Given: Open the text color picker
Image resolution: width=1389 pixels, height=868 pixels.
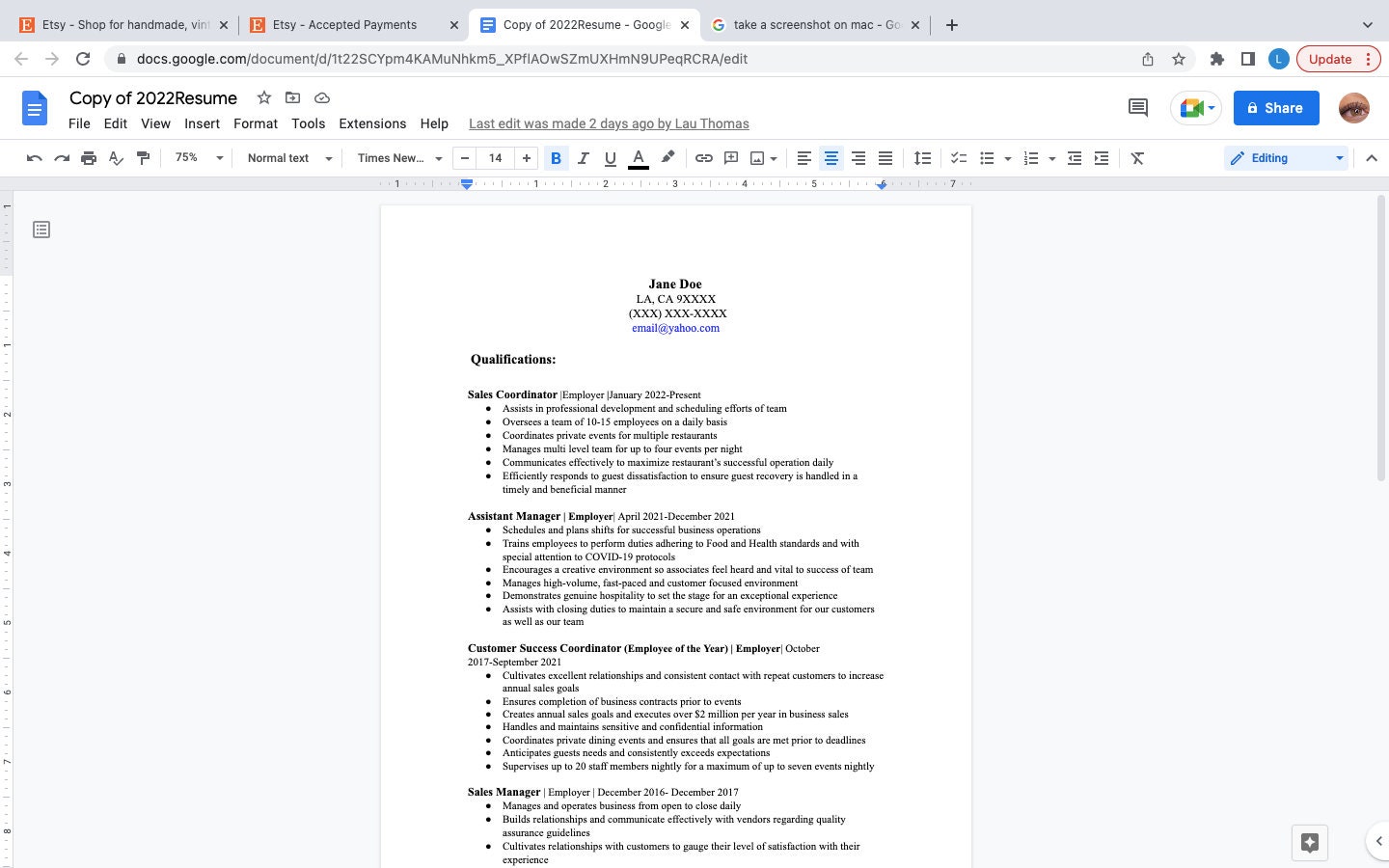Looking at the screenshot, I should (x=638, y=158).
